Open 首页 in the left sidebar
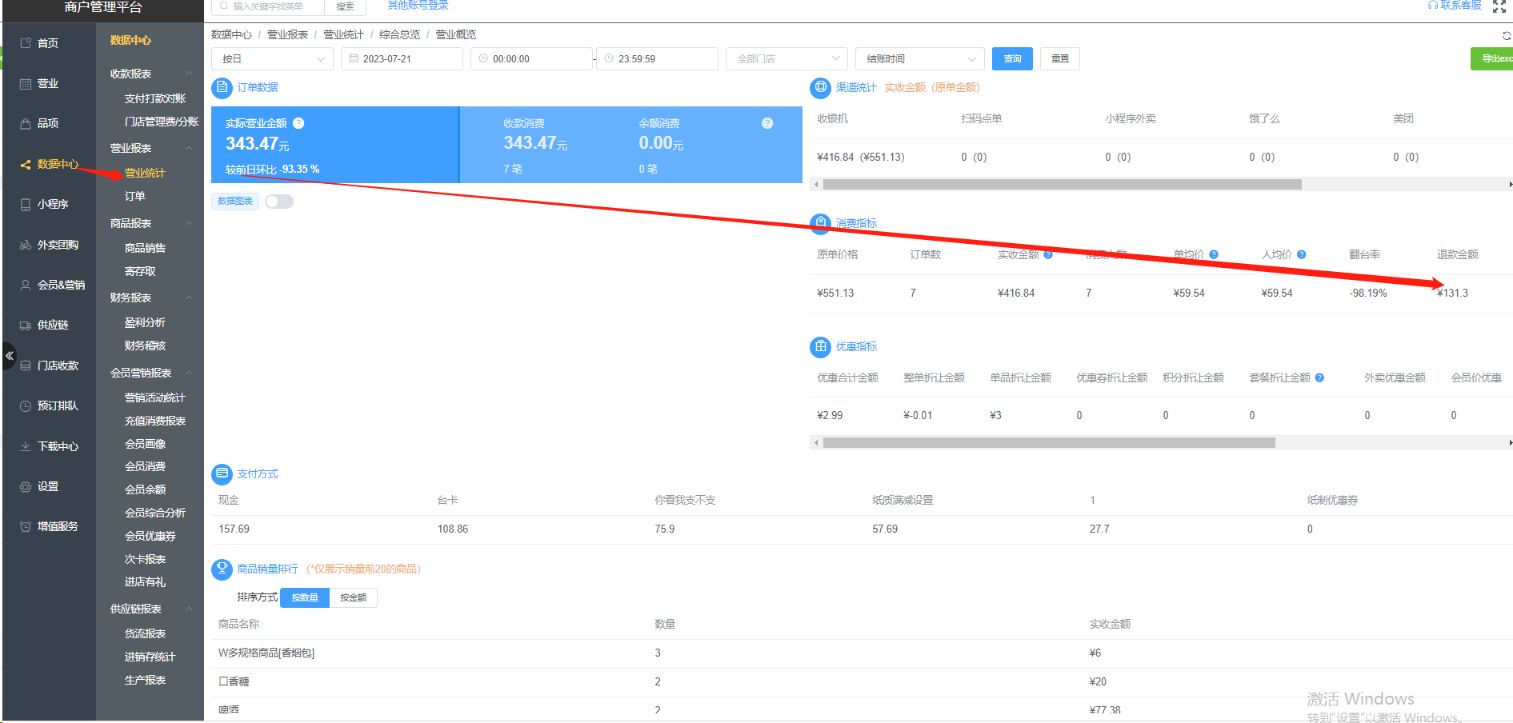 click(x=48, y=43)
